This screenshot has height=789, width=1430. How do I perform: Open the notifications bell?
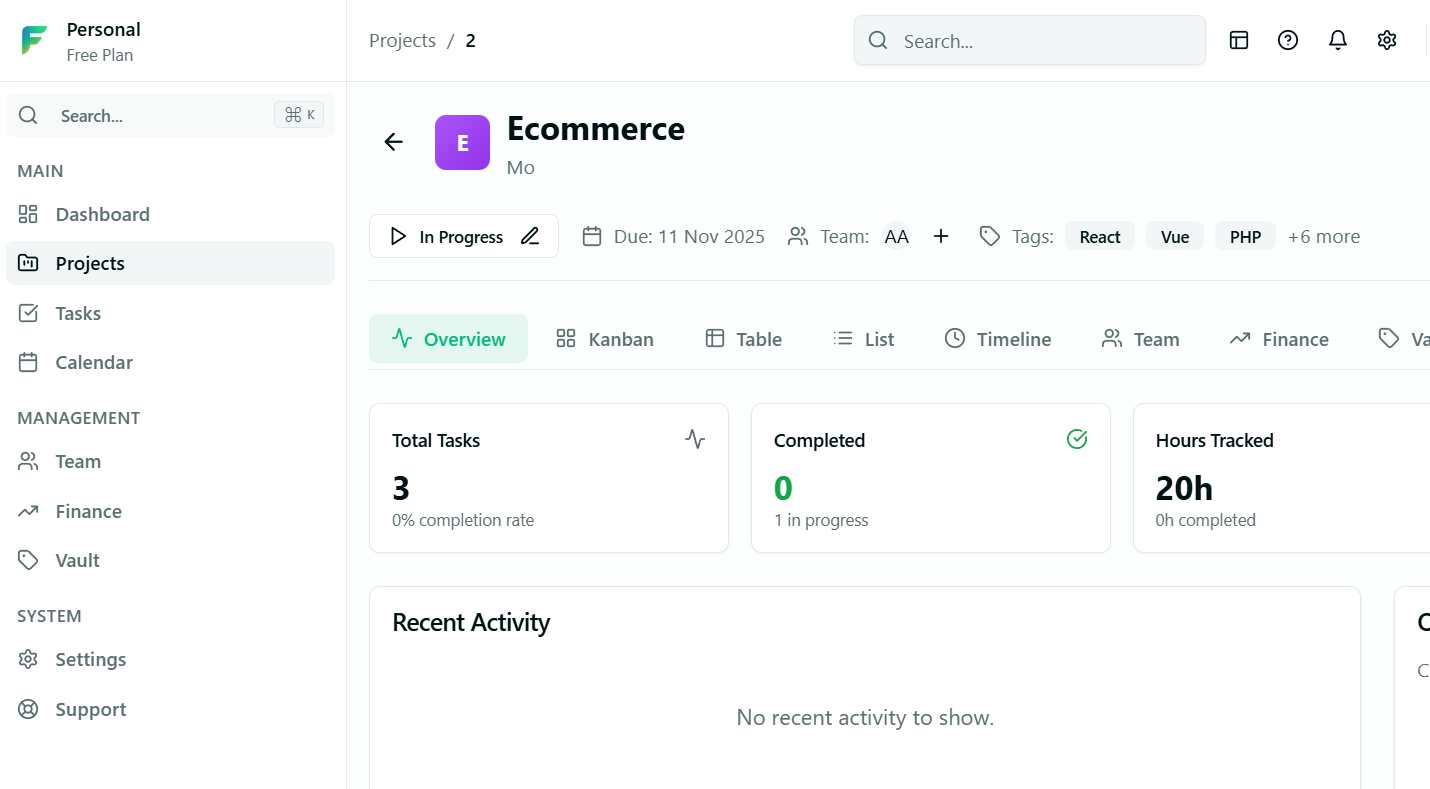pyautogui.click(x=1337, y=40)
